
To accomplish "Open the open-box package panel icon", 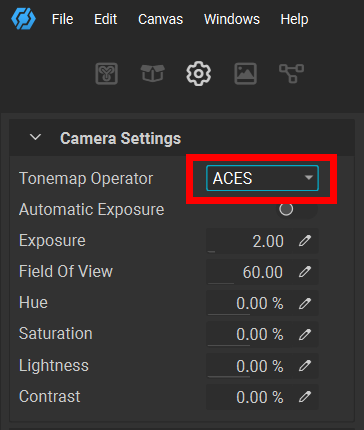I will click(x=153, y=73).
